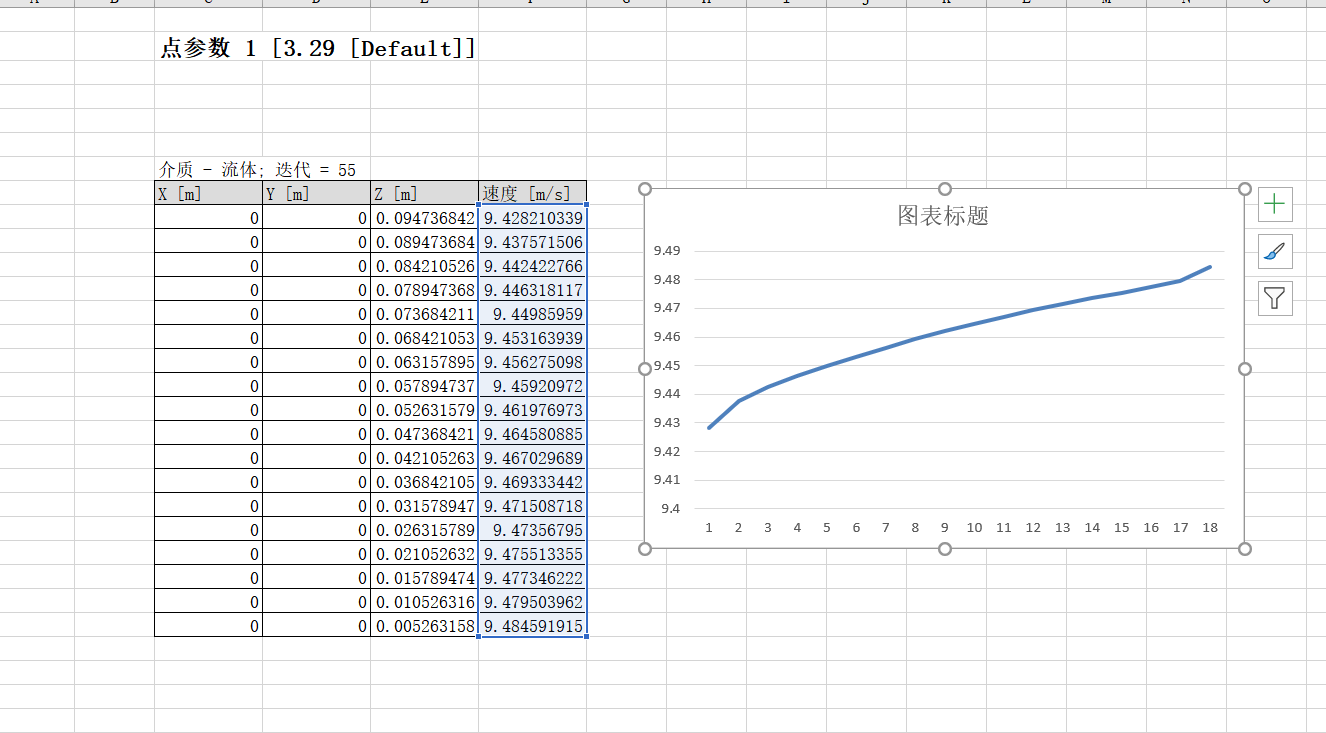Select Z cell 0.047368421
Viewport: 1326px width, 733px height.
click(x=424, y=434)
